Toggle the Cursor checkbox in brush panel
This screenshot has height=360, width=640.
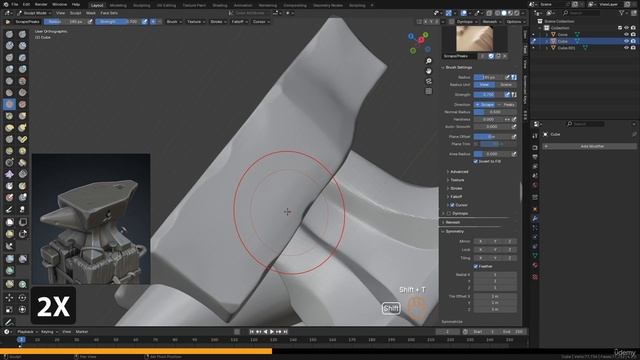pos(452,205)
